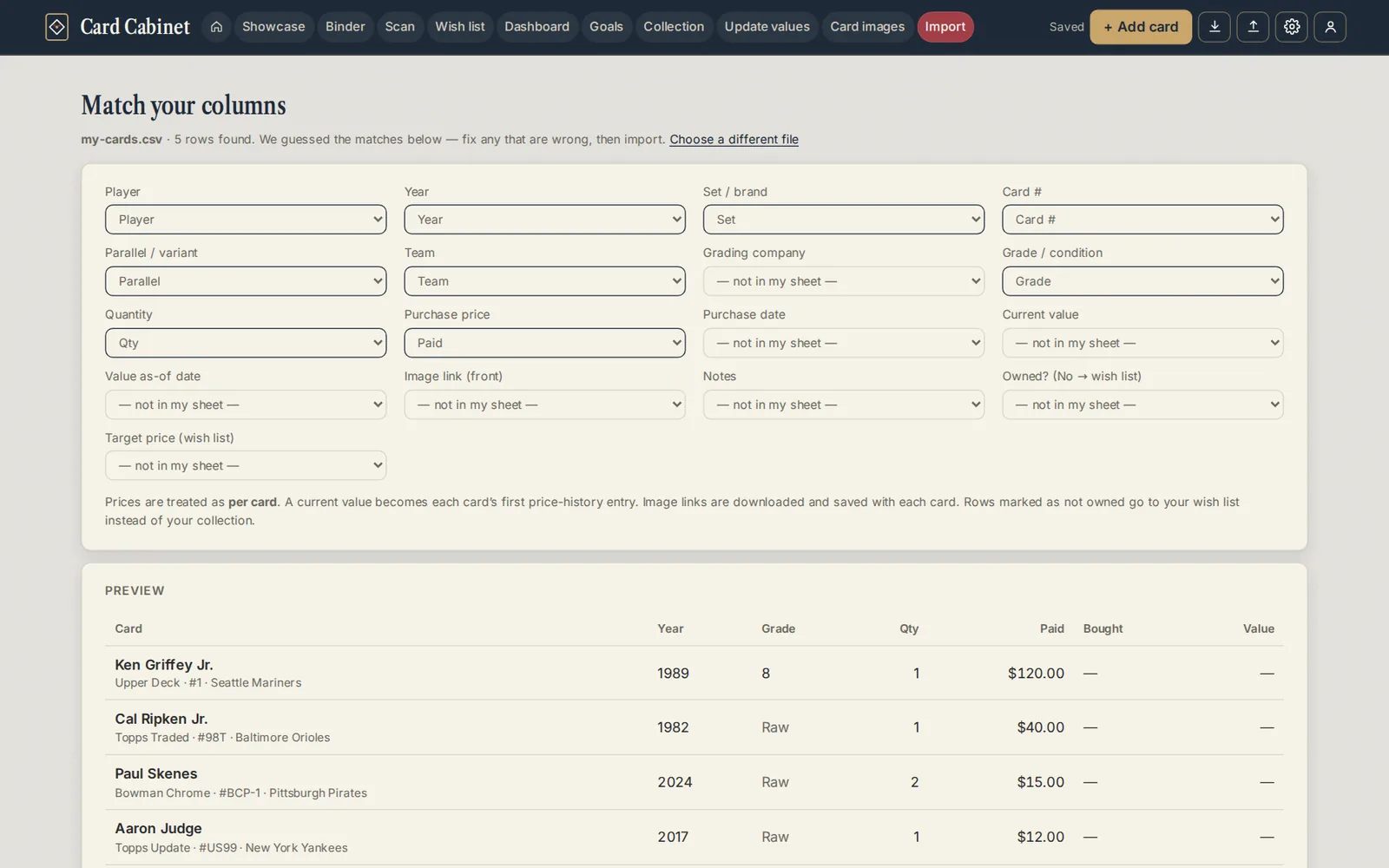This screenshot has height=868, width=1389.
Task: Click Paul Skenes preview row name
Action: (156, 773)
